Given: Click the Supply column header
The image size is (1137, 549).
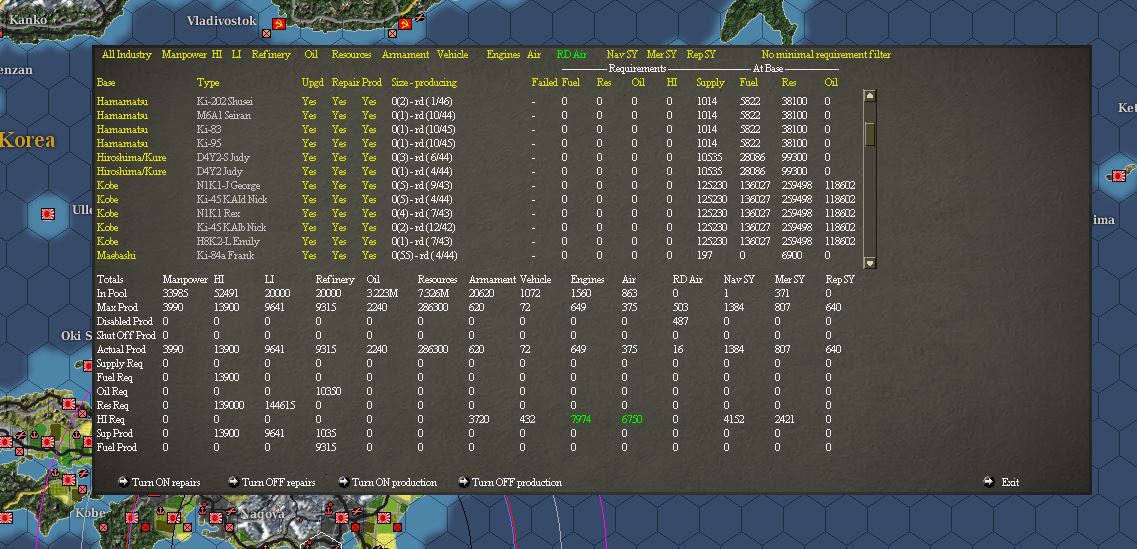Looking at the screenshot, I should [711, 83].
